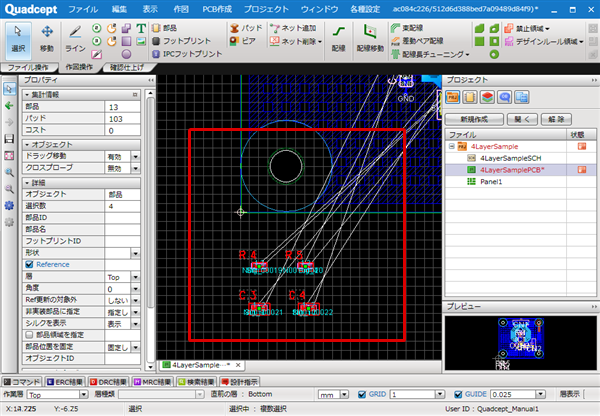Screen dimensions: 600x416
Task: Open the PCB作成 menu
Action: tap(217, 9)
